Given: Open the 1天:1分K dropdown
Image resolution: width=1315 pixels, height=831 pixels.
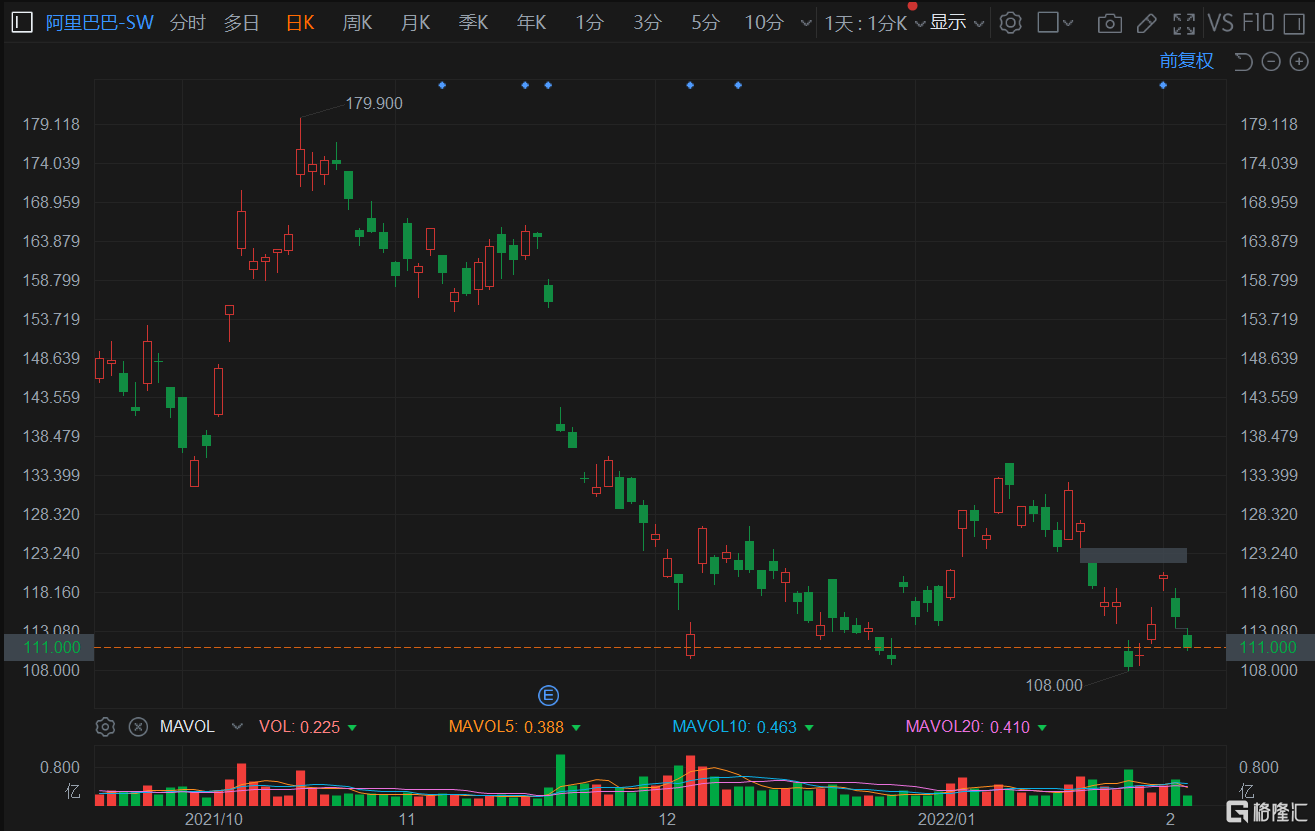Looking at the screenshot, I should (873, 22).
